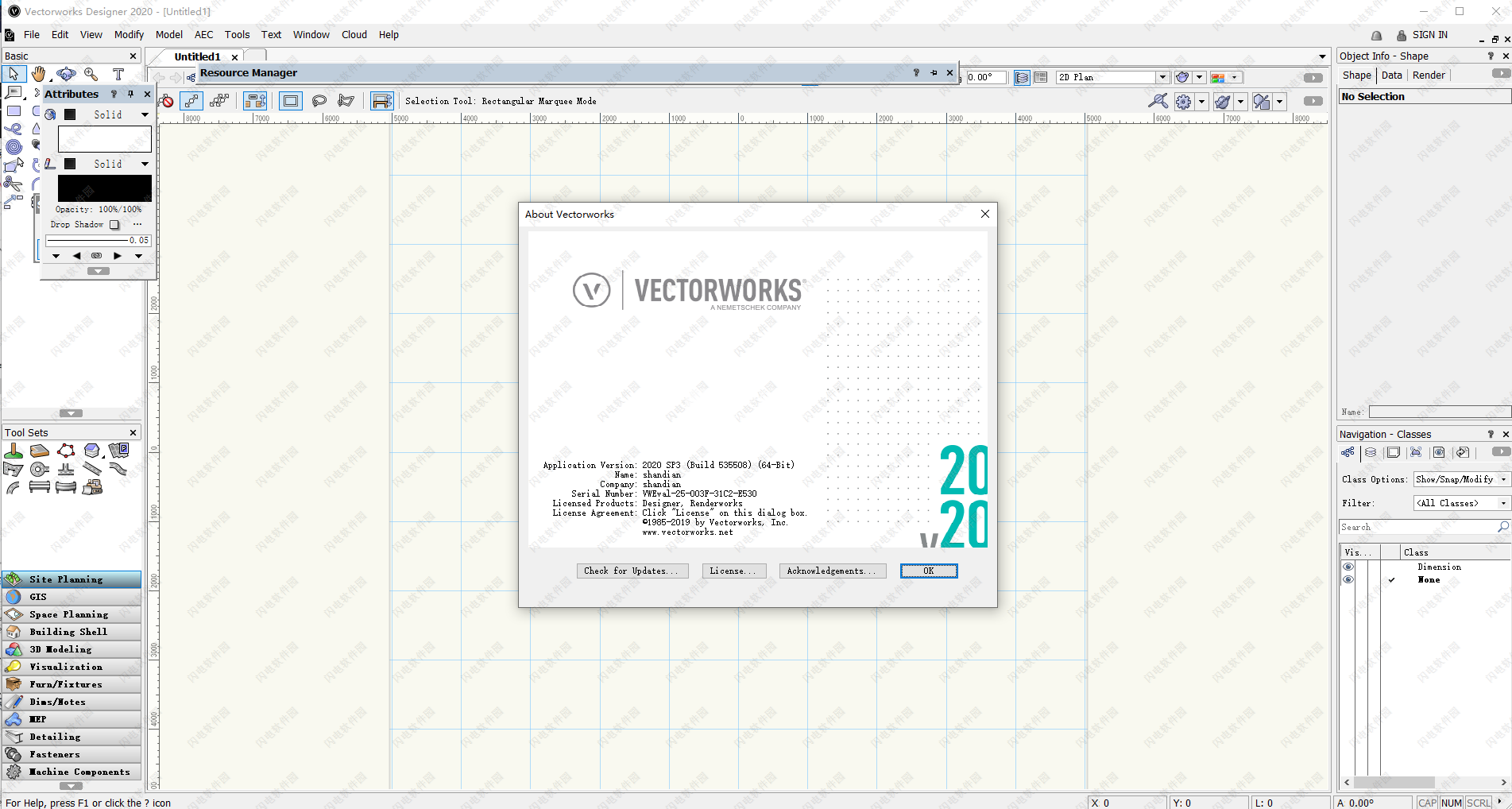Select the Text tool
1512x809 pixels.
tap(118, 74)
